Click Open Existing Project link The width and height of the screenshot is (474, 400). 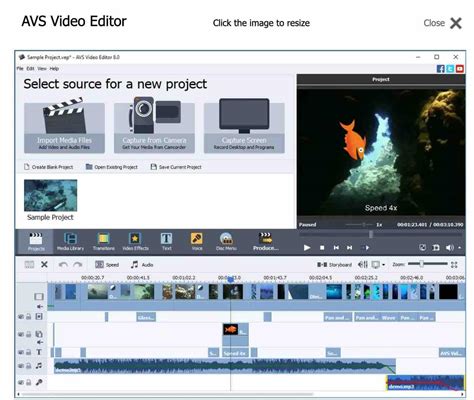click(x=112, y=167)
